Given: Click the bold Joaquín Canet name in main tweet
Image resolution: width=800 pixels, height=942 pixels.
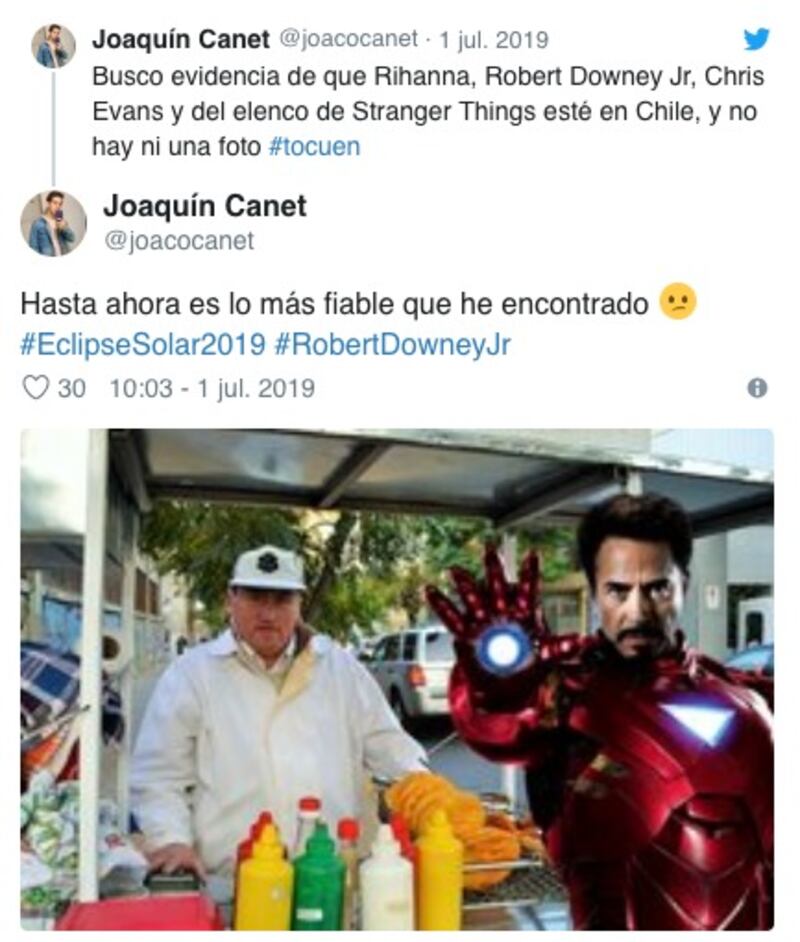Looking at the screenshot, I should point(205,206).
